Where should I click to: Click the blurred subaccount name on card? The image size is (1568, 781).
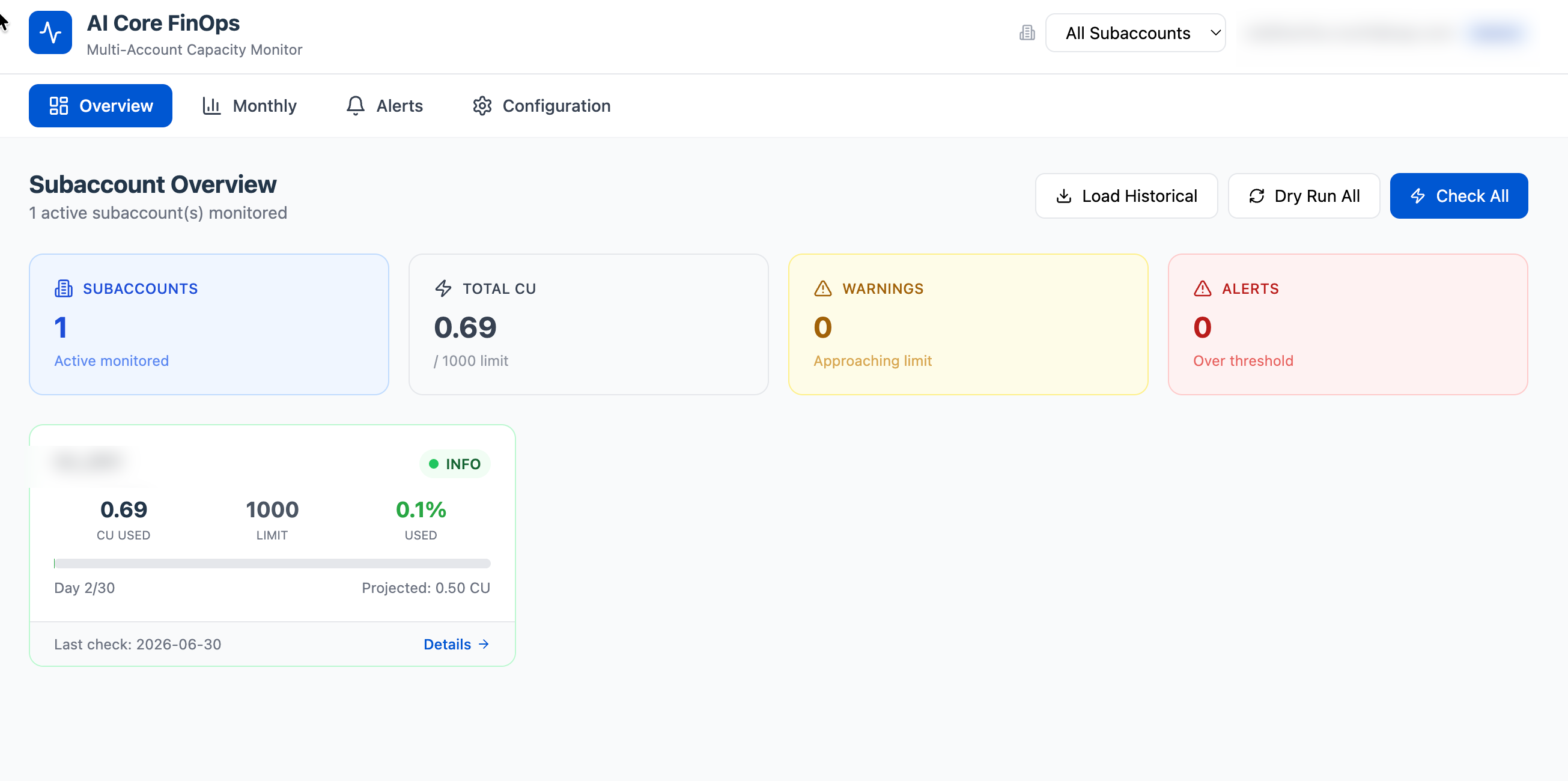(x=88, y=461)
